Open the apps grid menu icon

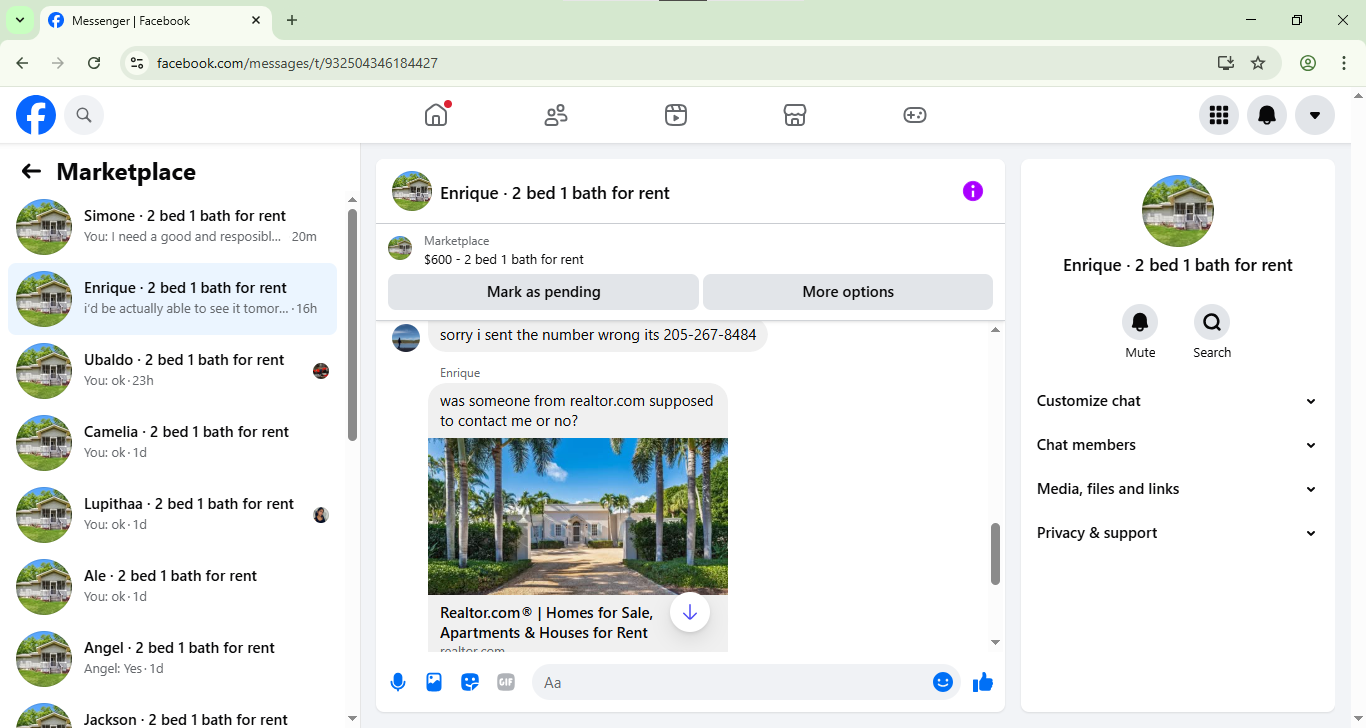tap(1219, 115)
